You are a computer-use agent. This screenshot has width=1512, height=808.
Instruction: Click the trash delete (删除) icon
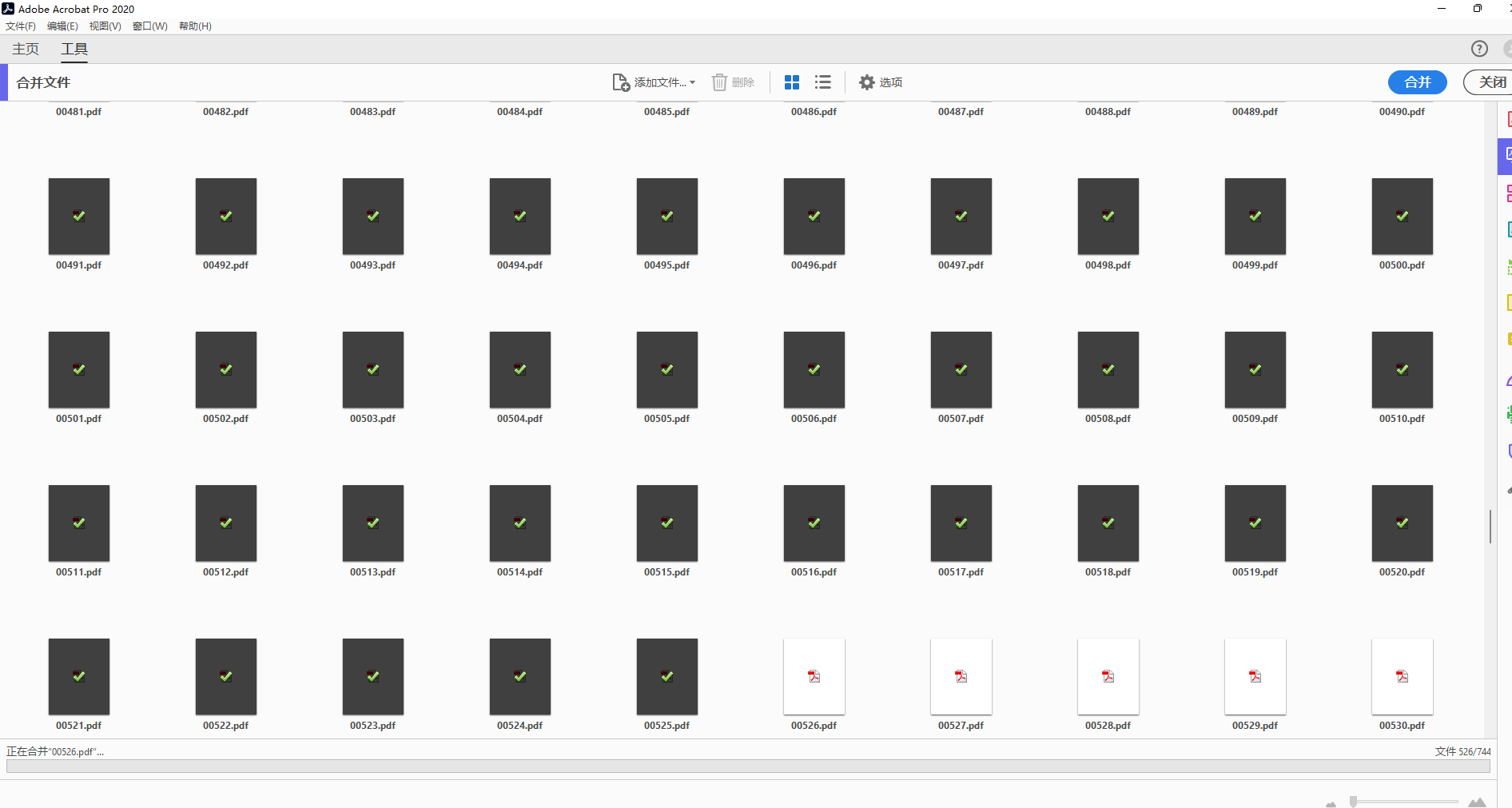(719, 82)
